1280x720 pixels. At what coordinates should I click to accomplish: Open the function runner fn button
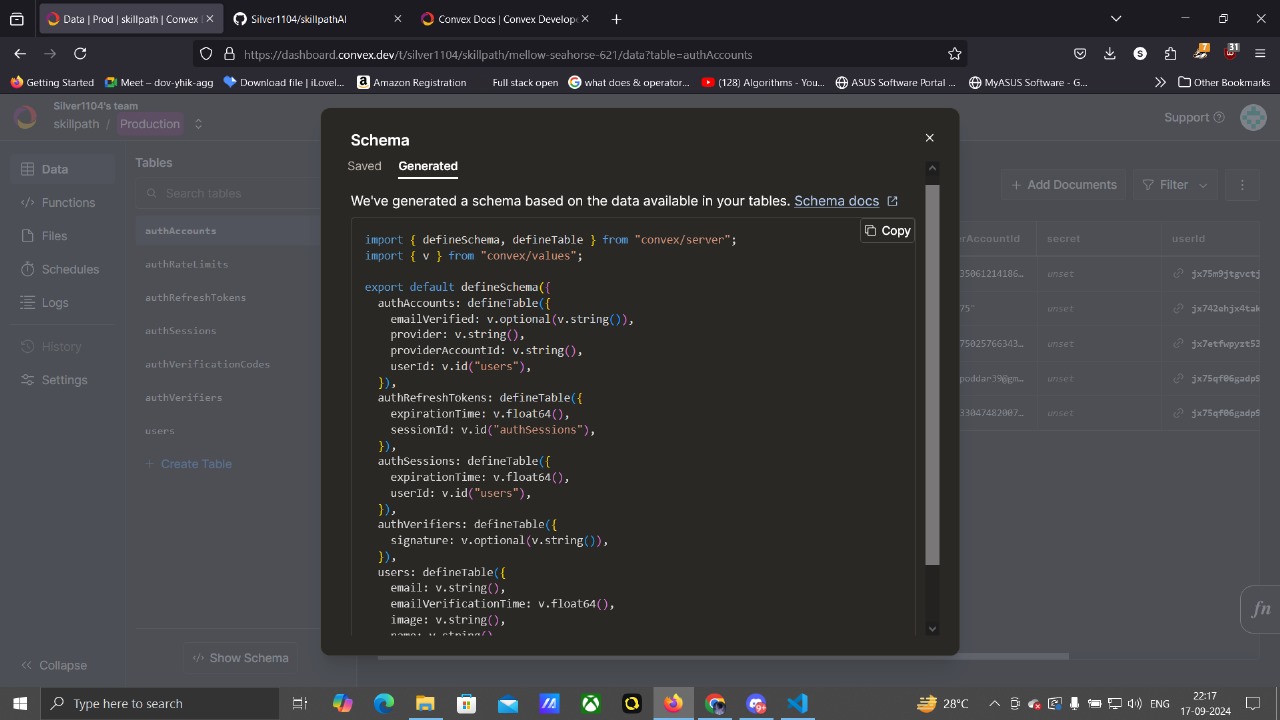[x=1261, y=609]
